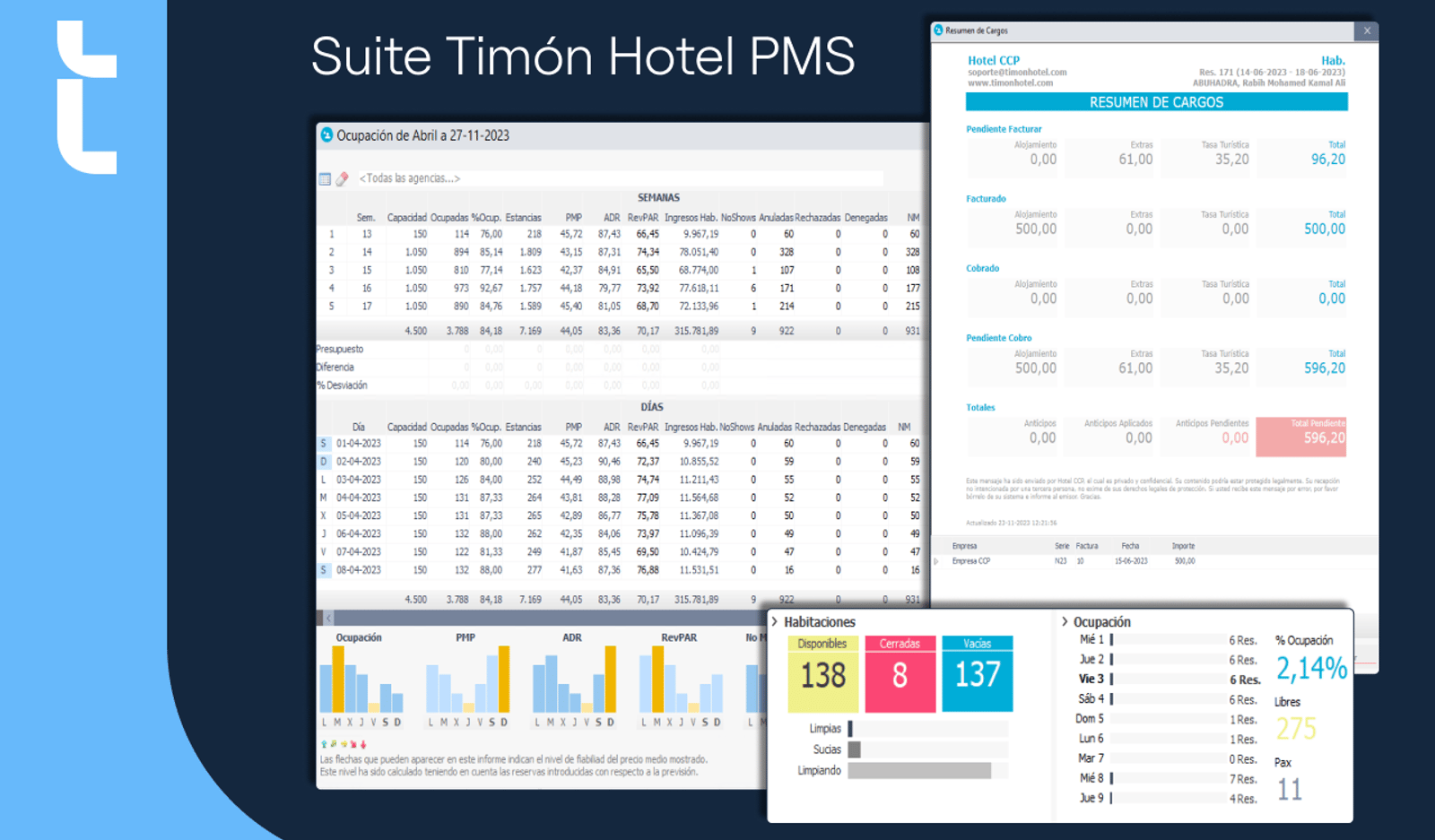
Task: Click the Anticipos Pendientes 0,00 value
Action: coord(1235,438)
